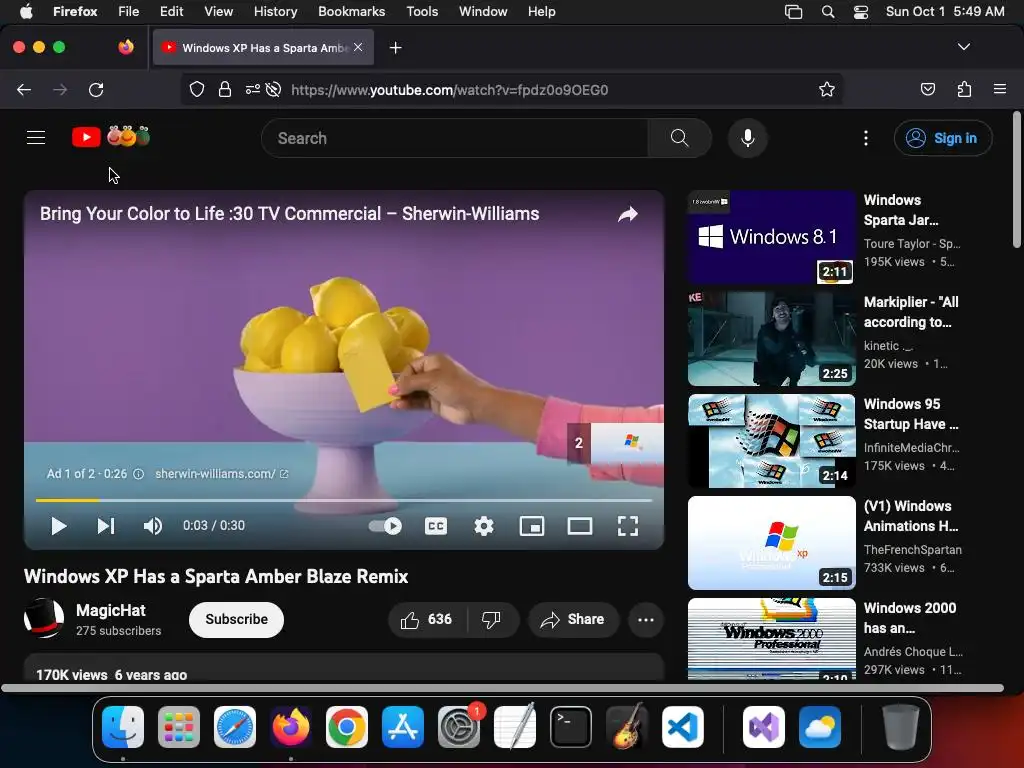Screen dimensions: 1024x768
Task: Click the share arrow in the video overlay
Action: 628,214
